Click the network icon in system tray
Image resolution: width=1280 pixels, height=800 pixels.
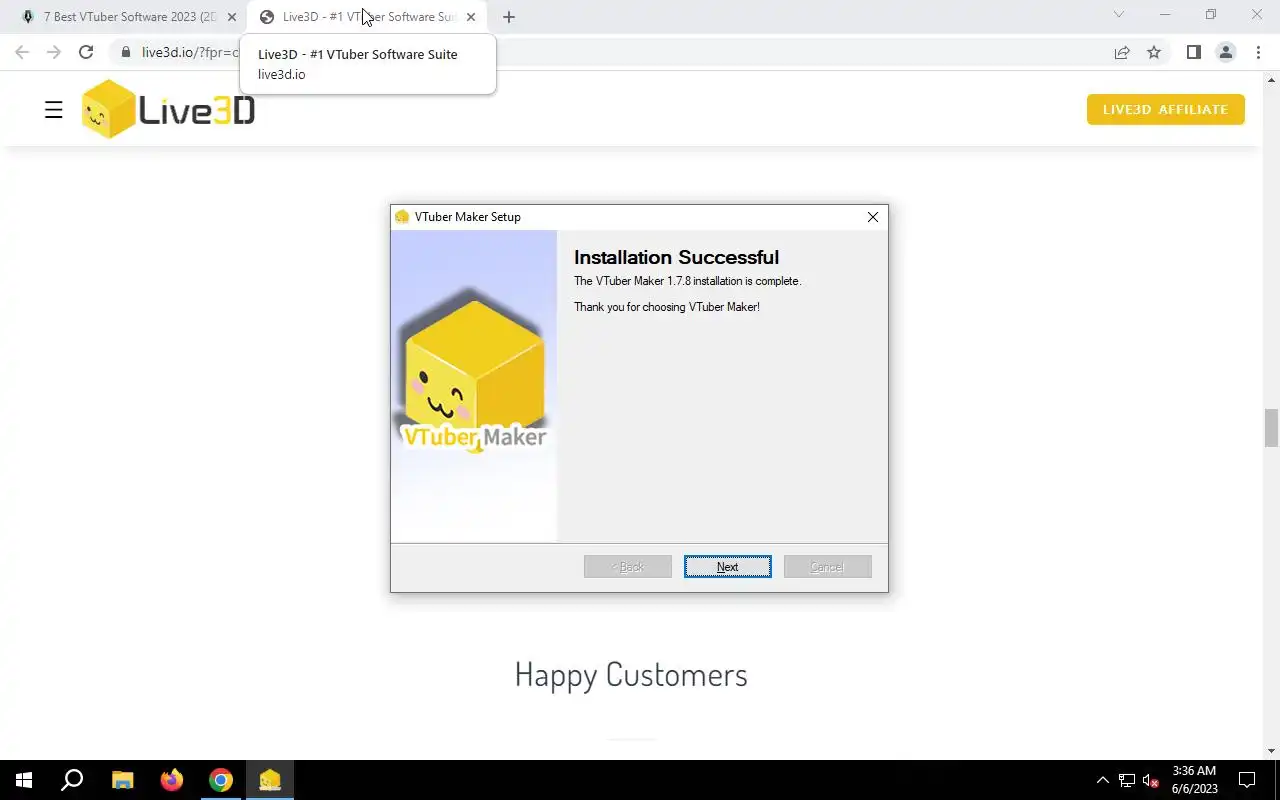click(x=1127, y=780)
